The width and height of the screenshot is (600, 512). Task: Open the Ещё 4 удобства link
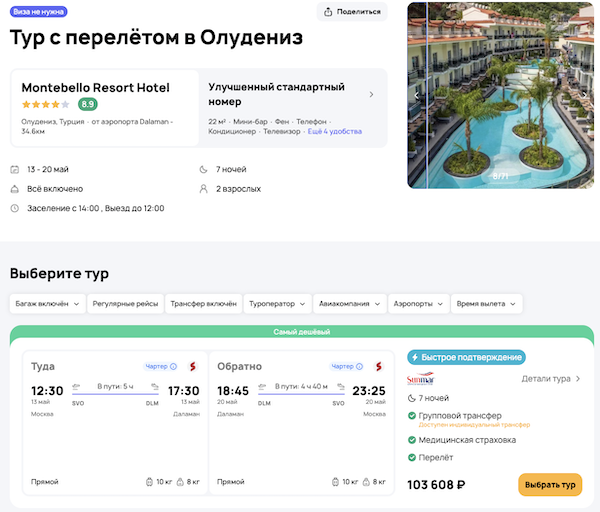(335, 131)
